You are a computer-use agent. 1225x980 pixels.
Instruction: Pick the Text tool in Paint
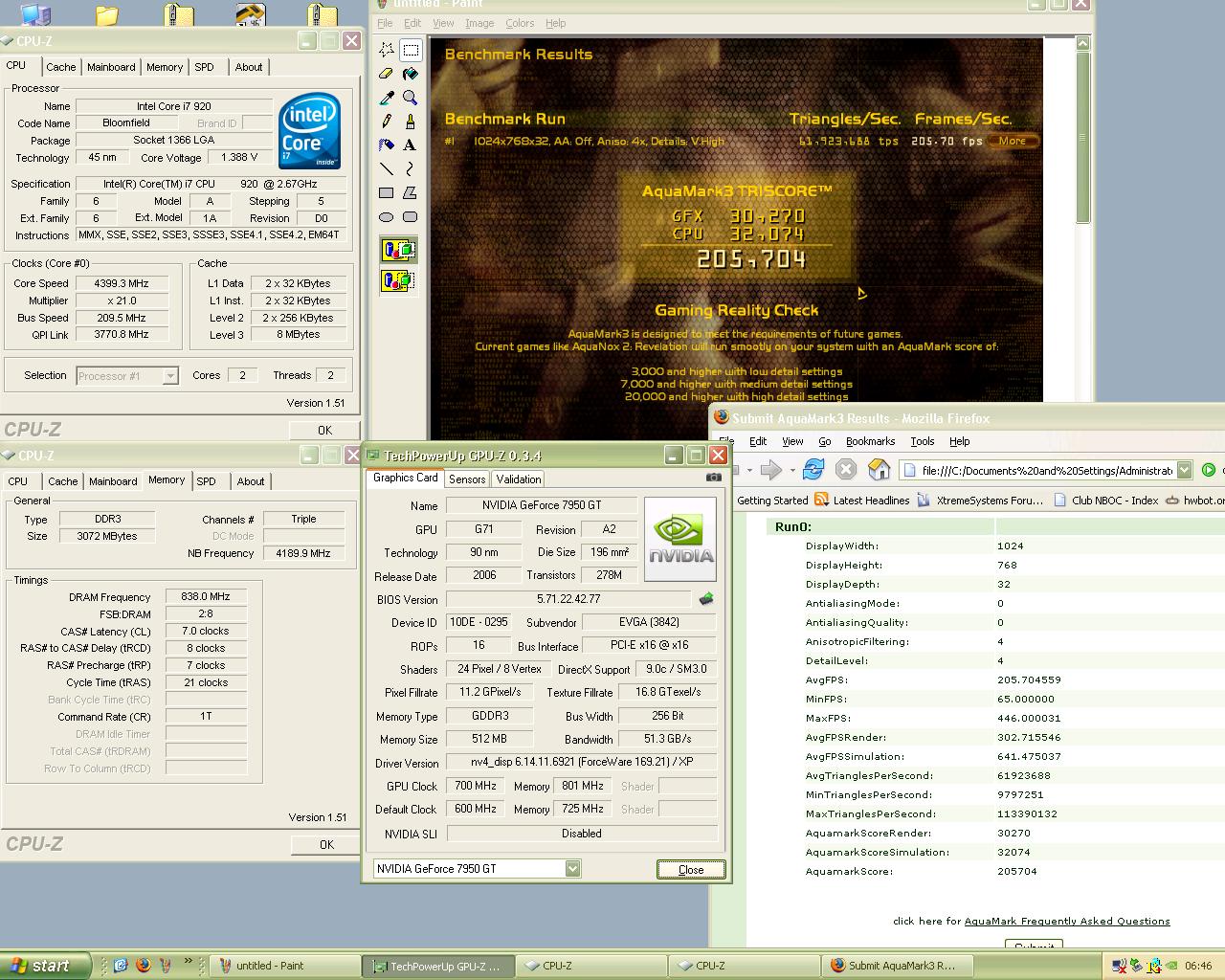click(x=411, y=145)
